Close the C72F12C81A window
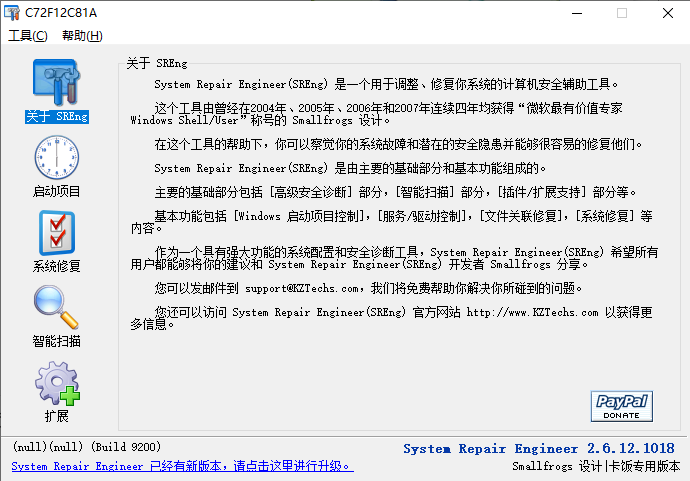Screen dimensions: 690x481 (668, 13)
